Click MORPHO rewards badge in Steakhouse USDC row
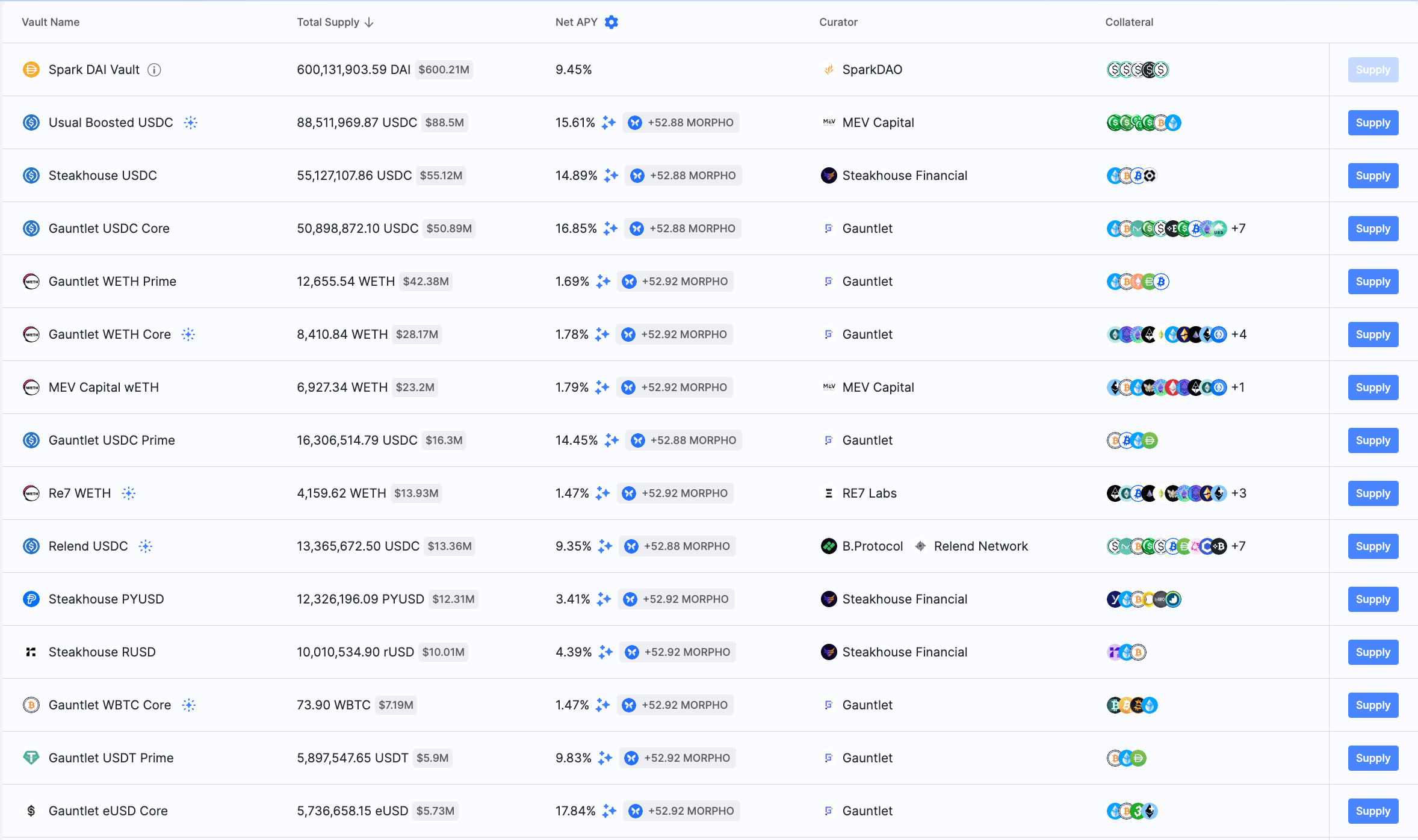1418x840 pixels. click(683, 176)
